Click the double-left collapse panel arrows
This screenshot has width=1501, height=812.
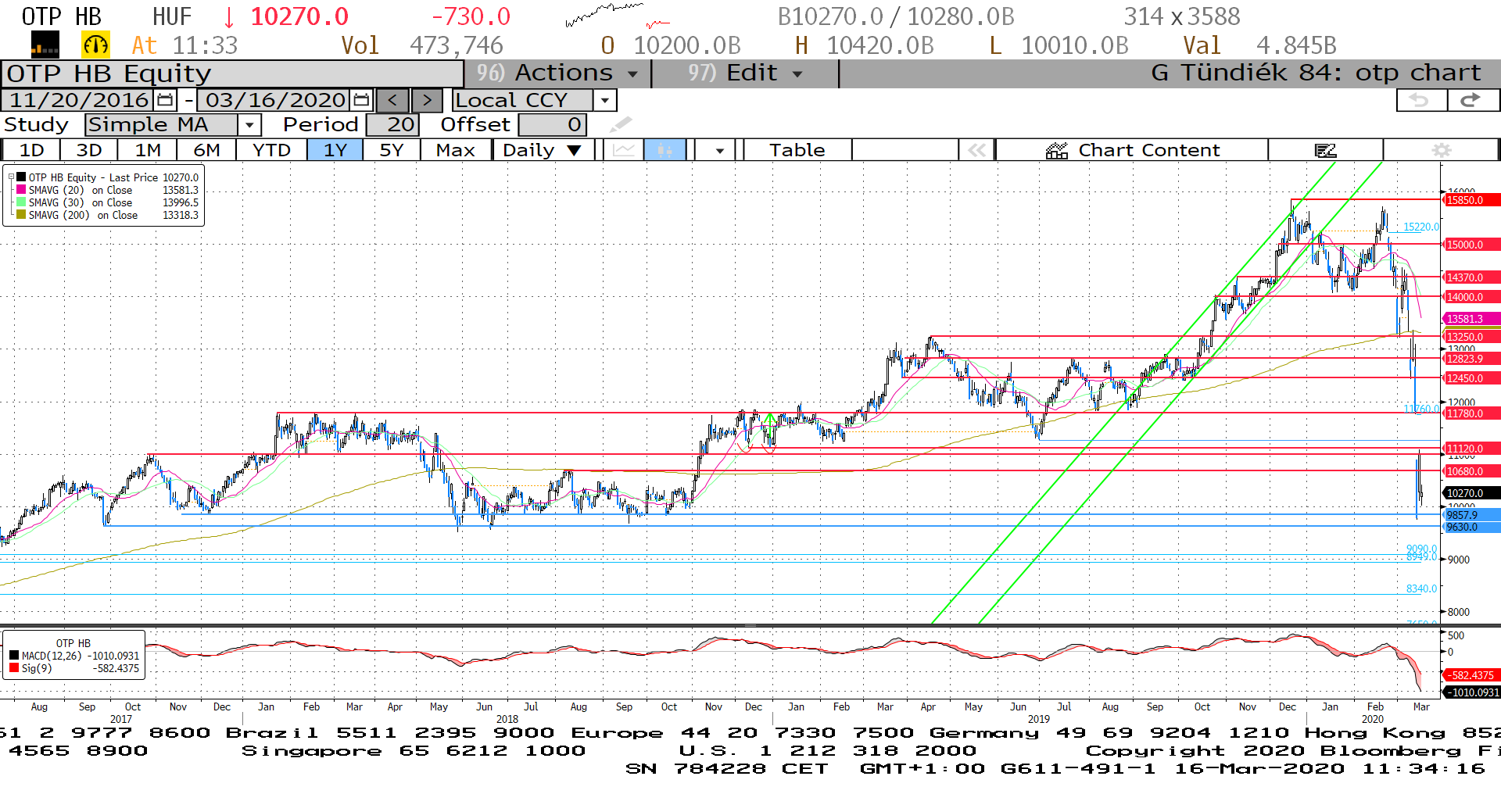click(976, 150)
